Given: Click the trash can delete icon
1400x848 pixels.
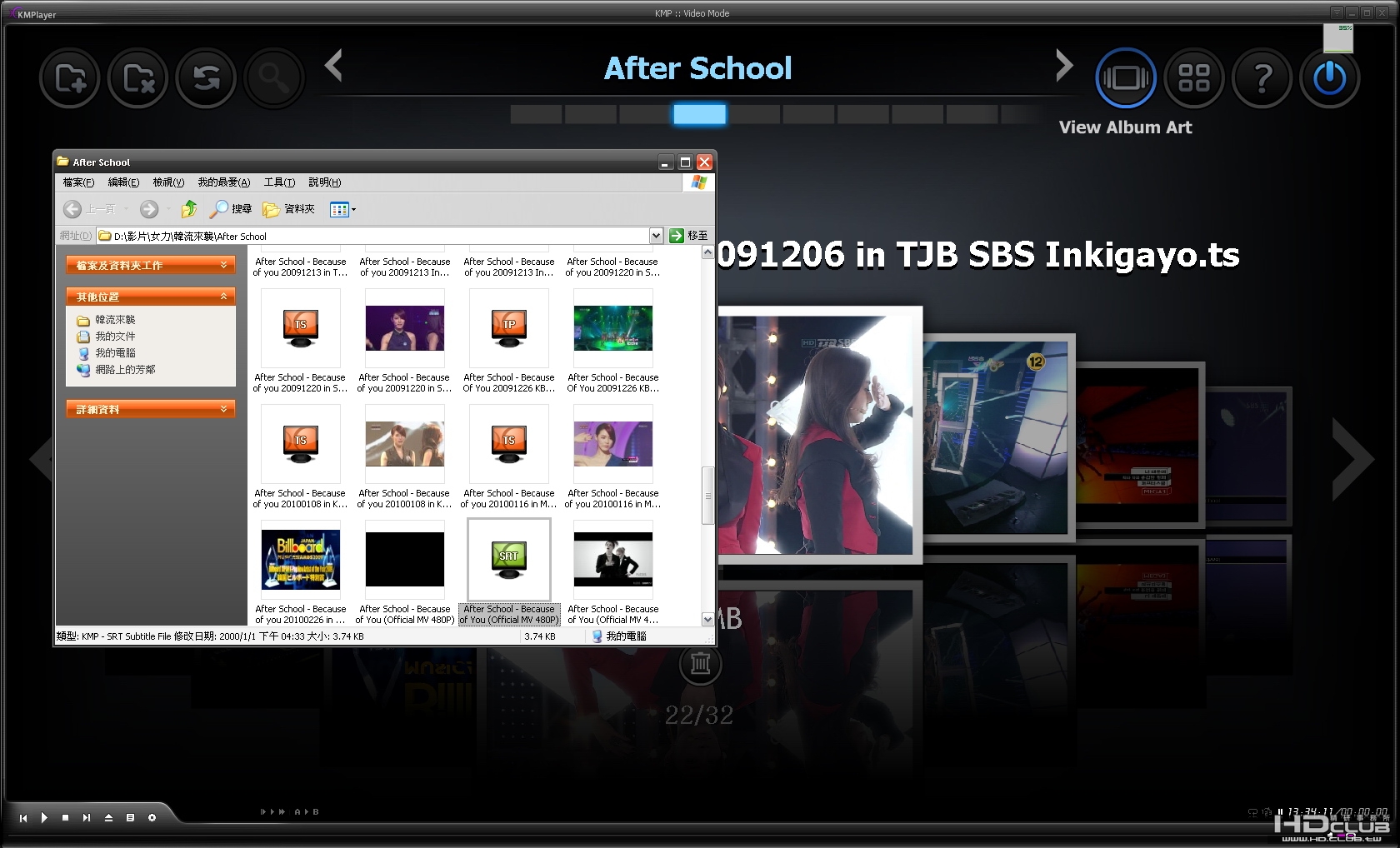Looking at the screenshot, I should click(x=700, y=664).
